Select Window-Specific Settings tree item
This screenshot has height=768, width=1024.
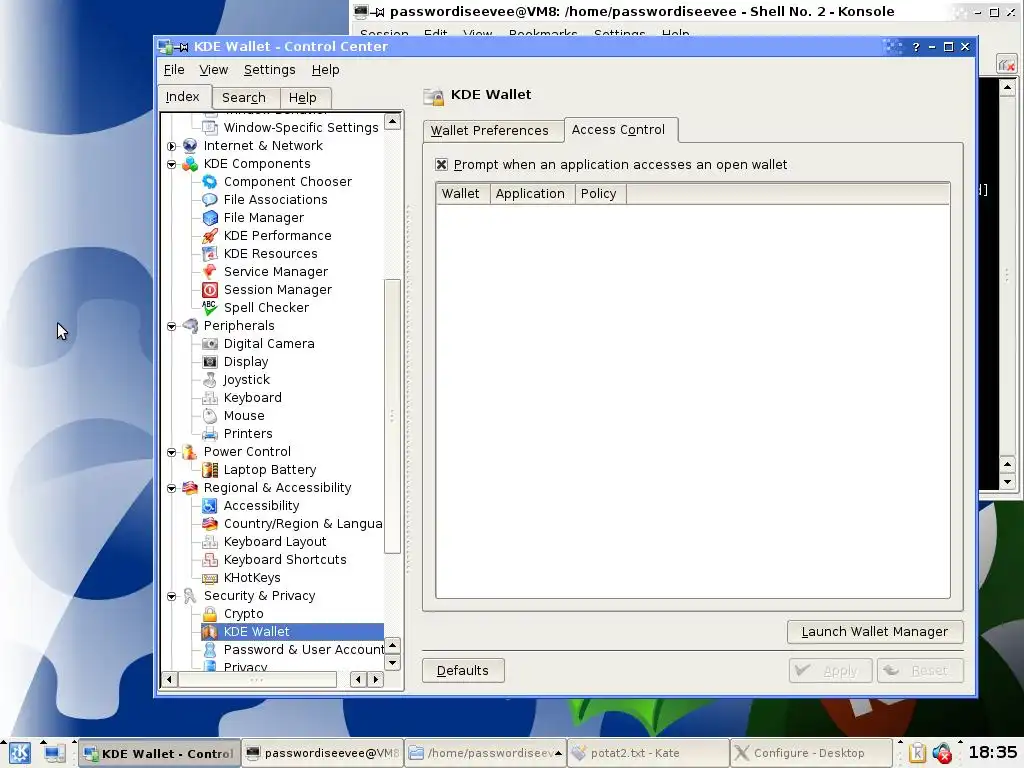pos(300,128)
